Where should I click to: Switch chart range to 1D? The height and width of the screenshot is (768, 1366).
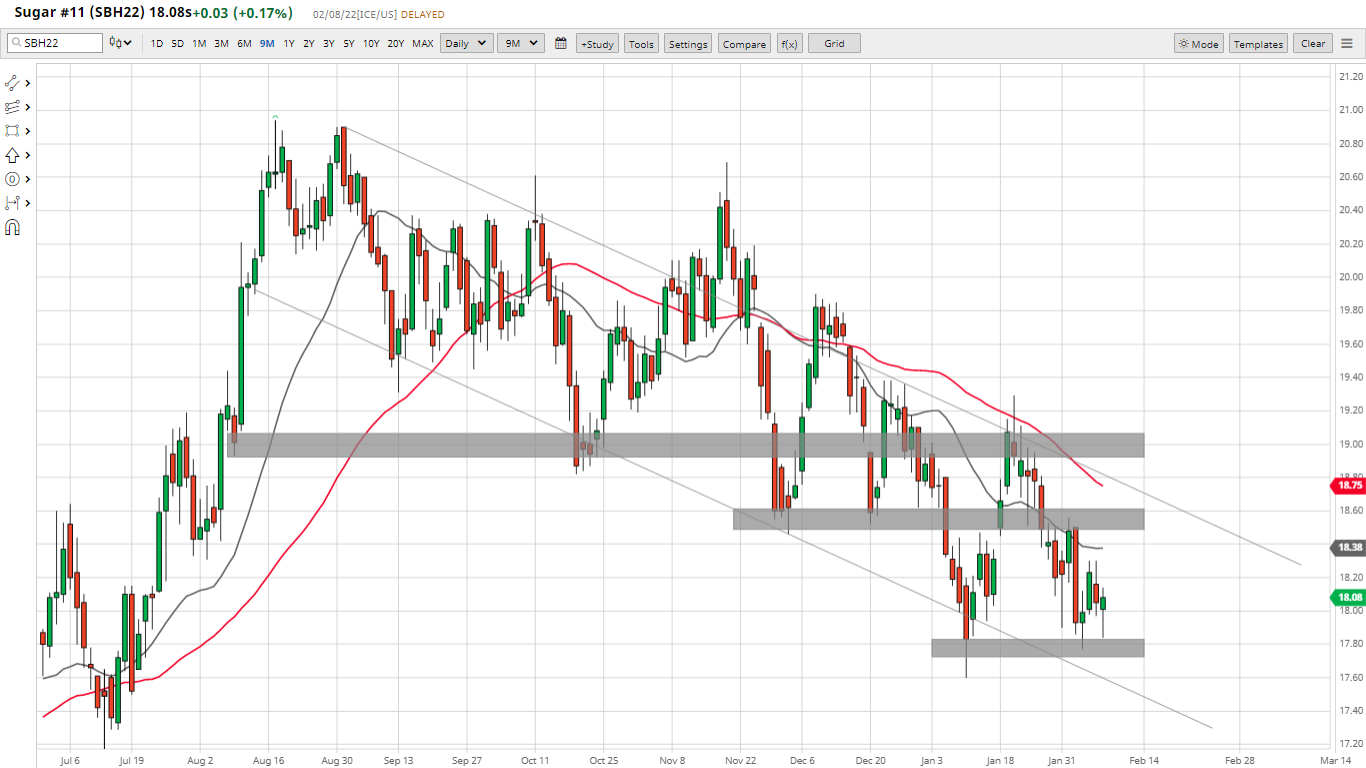157,43
